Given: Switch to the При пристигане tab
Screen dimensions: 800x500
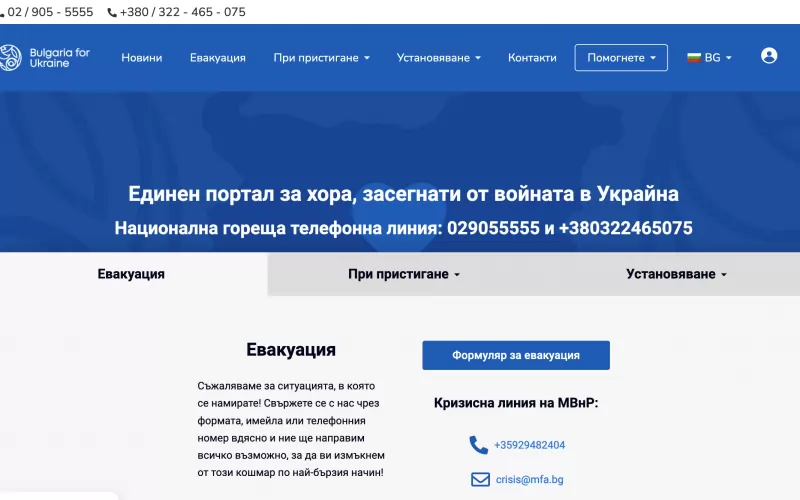Looking at the screenshot, I should tap(403, 274).
